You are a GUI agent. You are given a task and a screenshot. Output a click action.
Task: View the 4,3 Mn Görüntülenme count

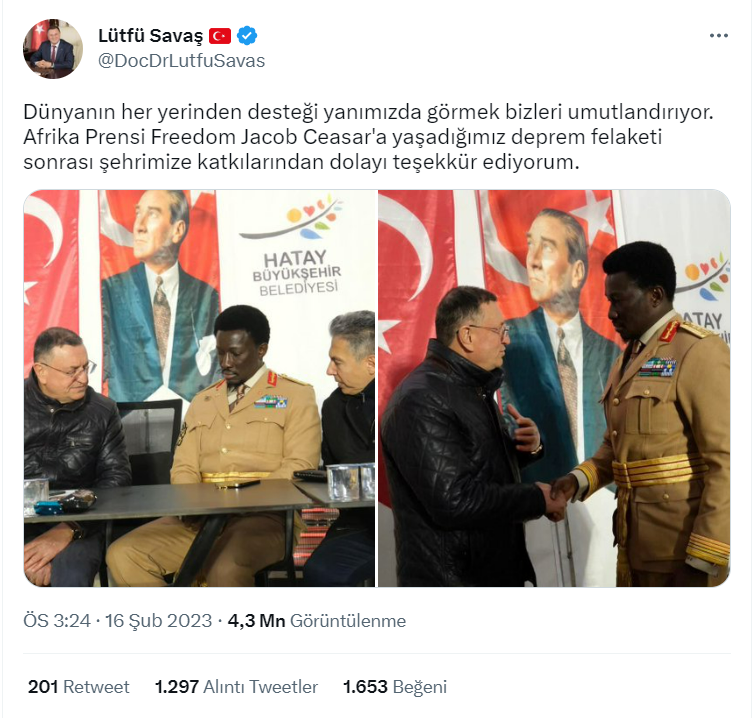pos(317,621)
